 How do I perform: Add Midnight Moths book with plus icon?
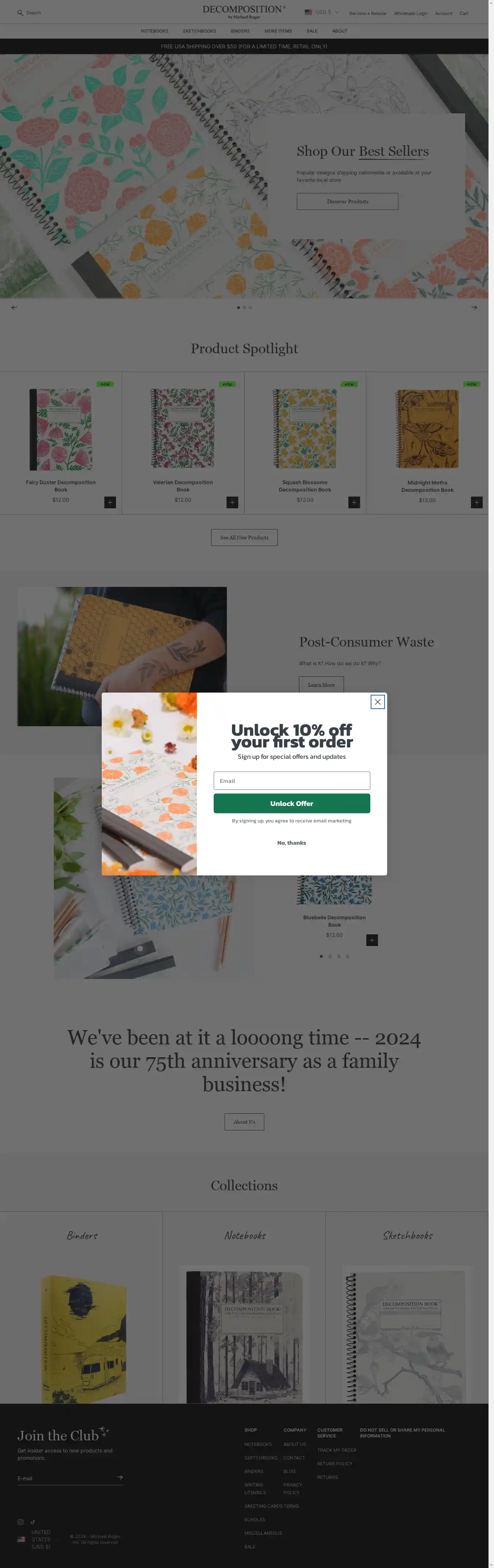coord(476,502)
